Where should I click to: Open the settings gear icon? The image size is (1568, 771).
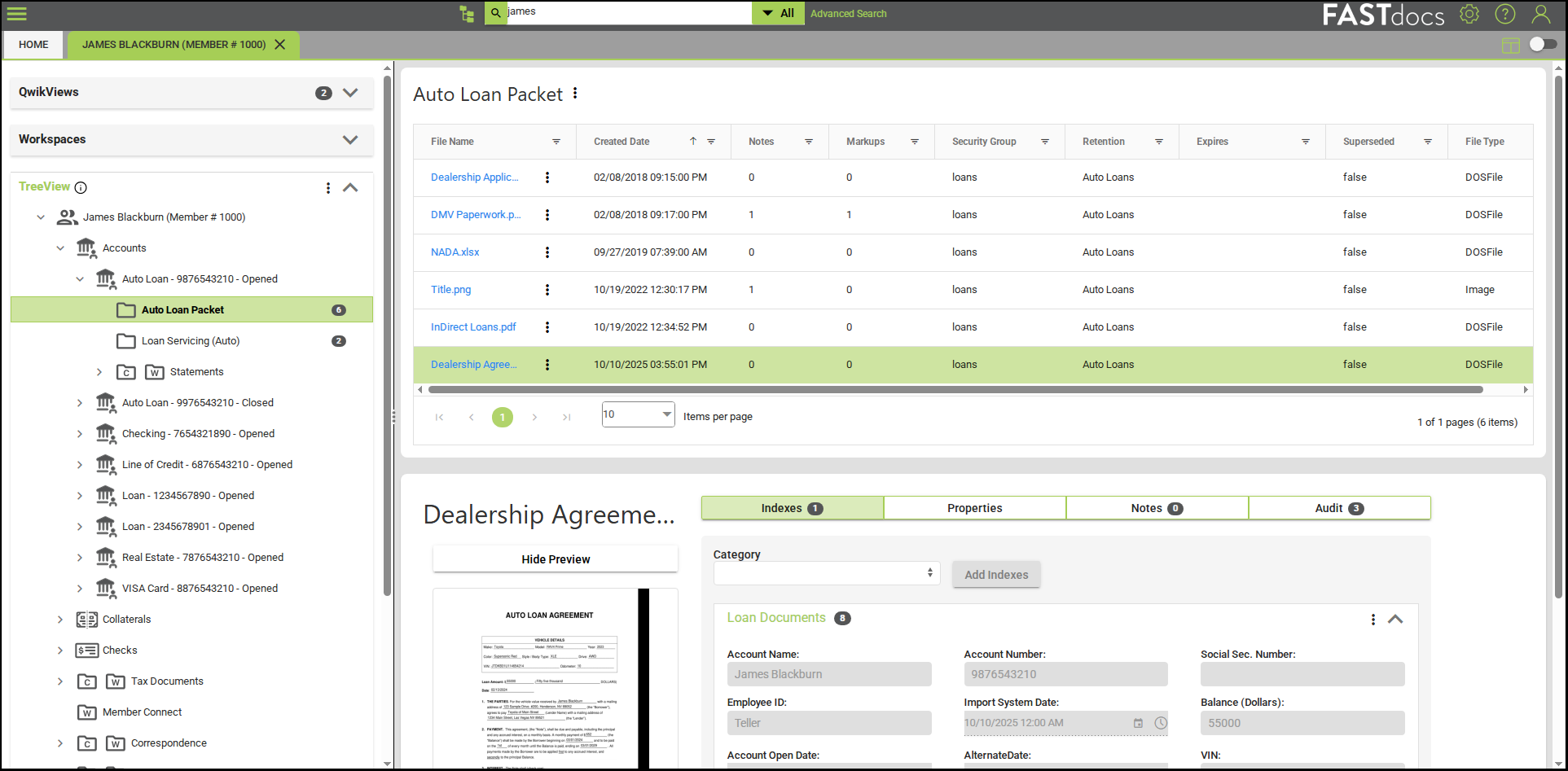tap(1469, 14)
